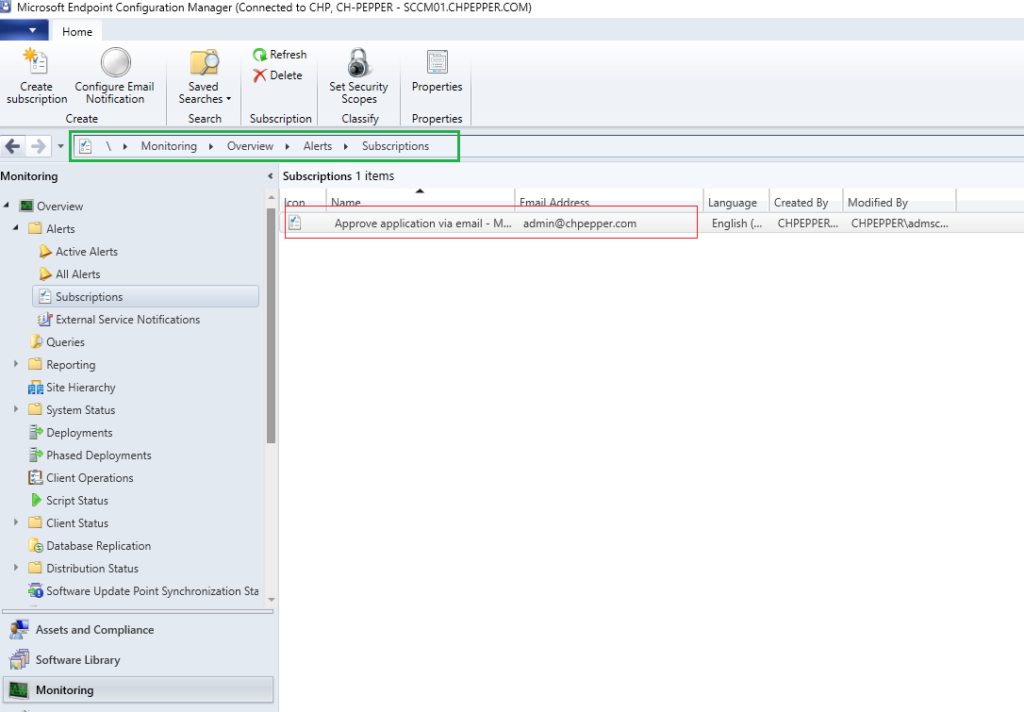1024x712 pixels.
Task: Collapse the Overview tree node
Action: click(x=7, y=206)
